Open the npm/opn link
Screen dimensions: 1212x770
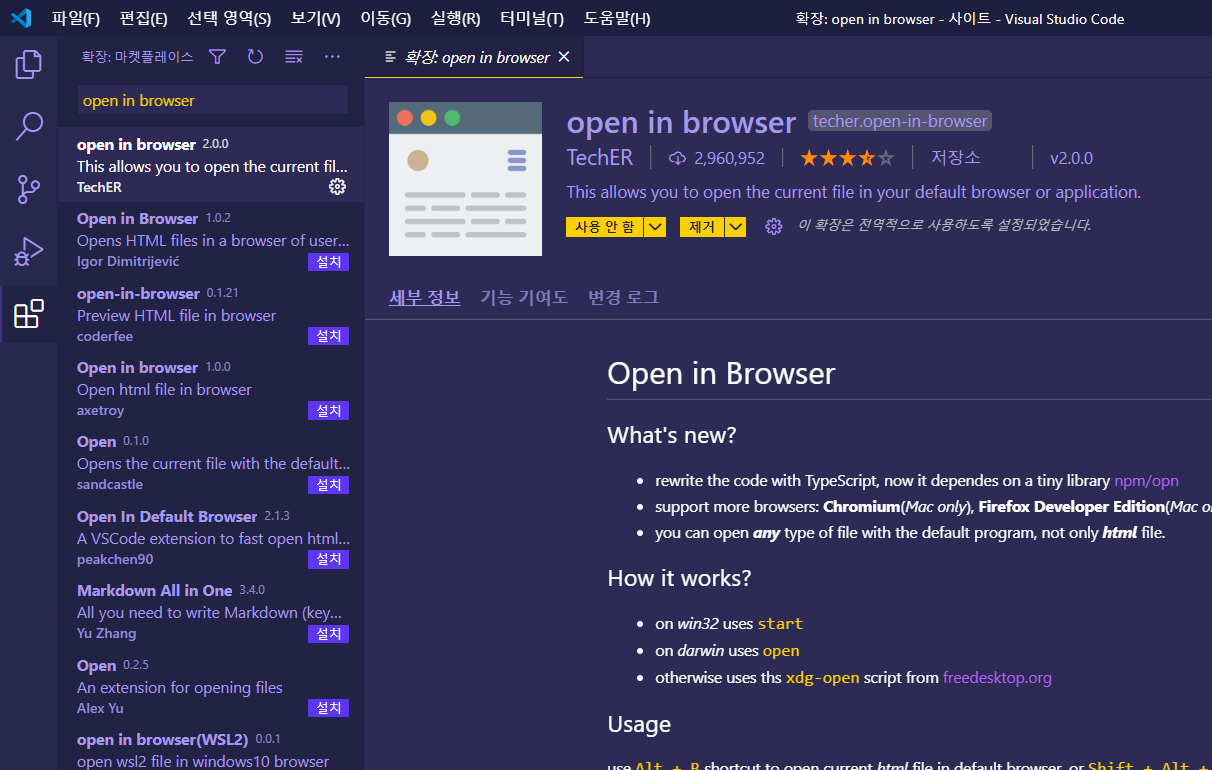[1146, 480]
